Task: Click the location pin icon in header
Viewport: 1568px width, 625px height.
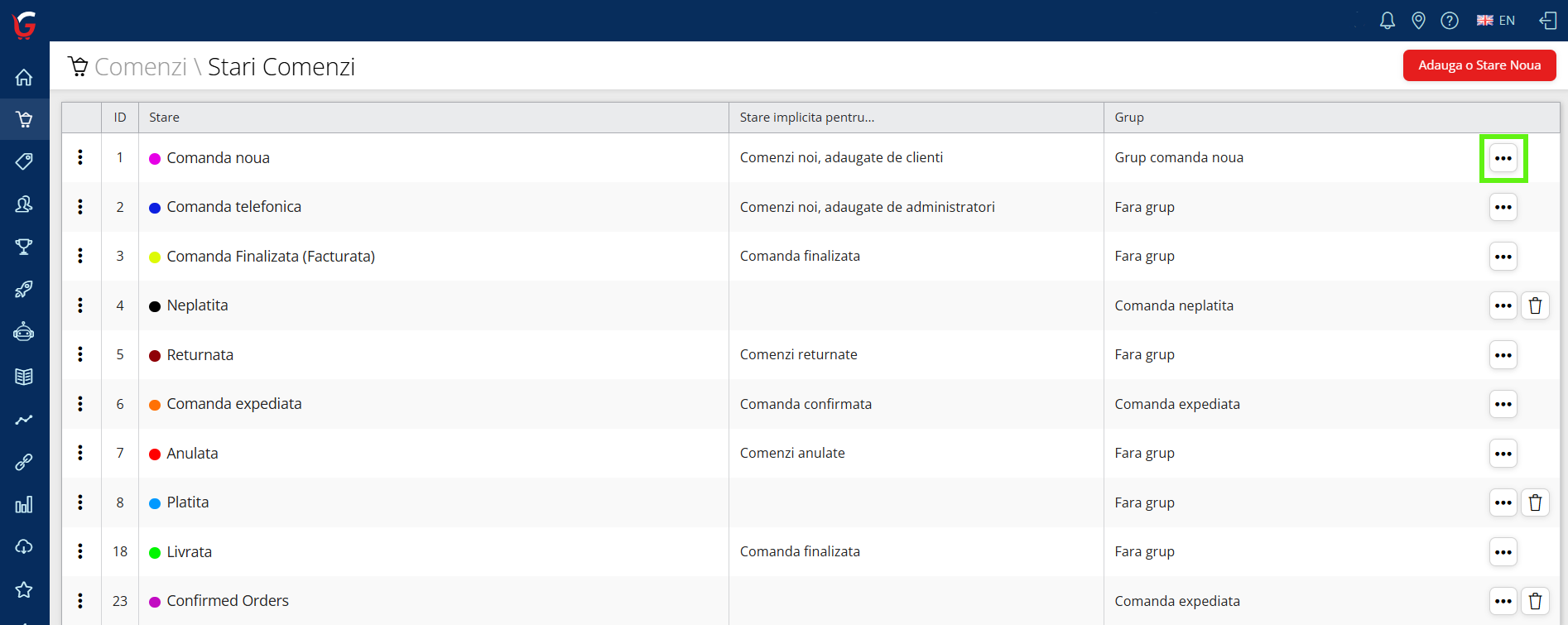Action: [x=1418, y=21]
